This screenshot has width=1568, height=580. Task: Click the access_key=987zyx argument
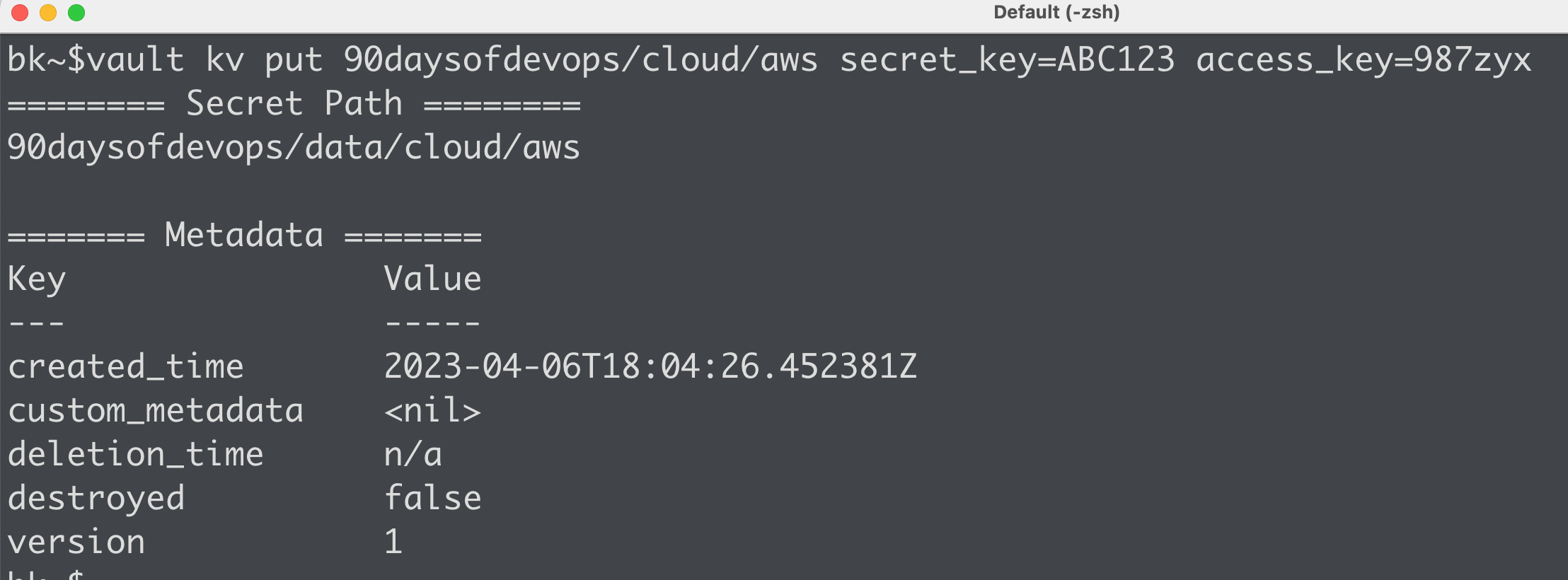(1364, 61)
